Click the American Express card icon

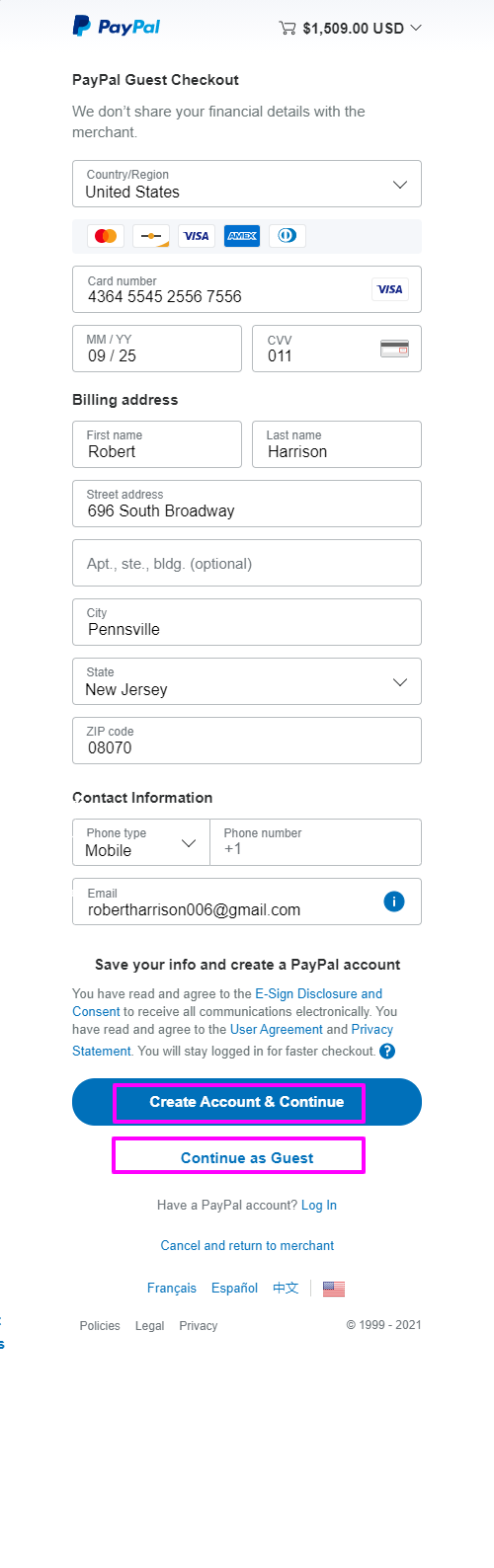pos(242,236)
